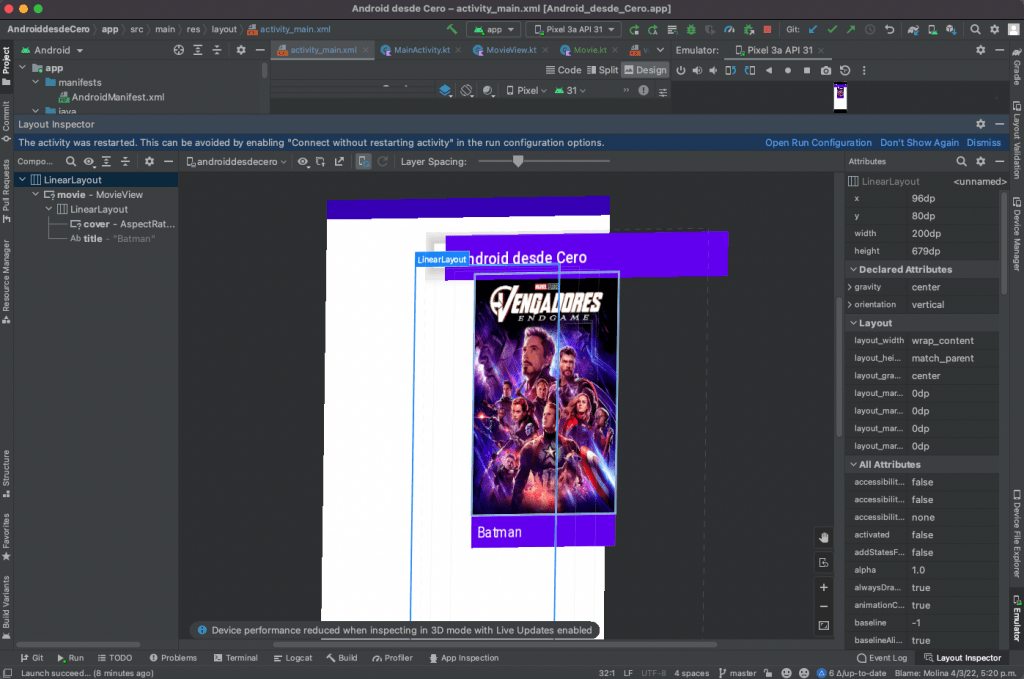Click the Don't Show Again link
Screen dimensions: 1024x679
point(920,142)
